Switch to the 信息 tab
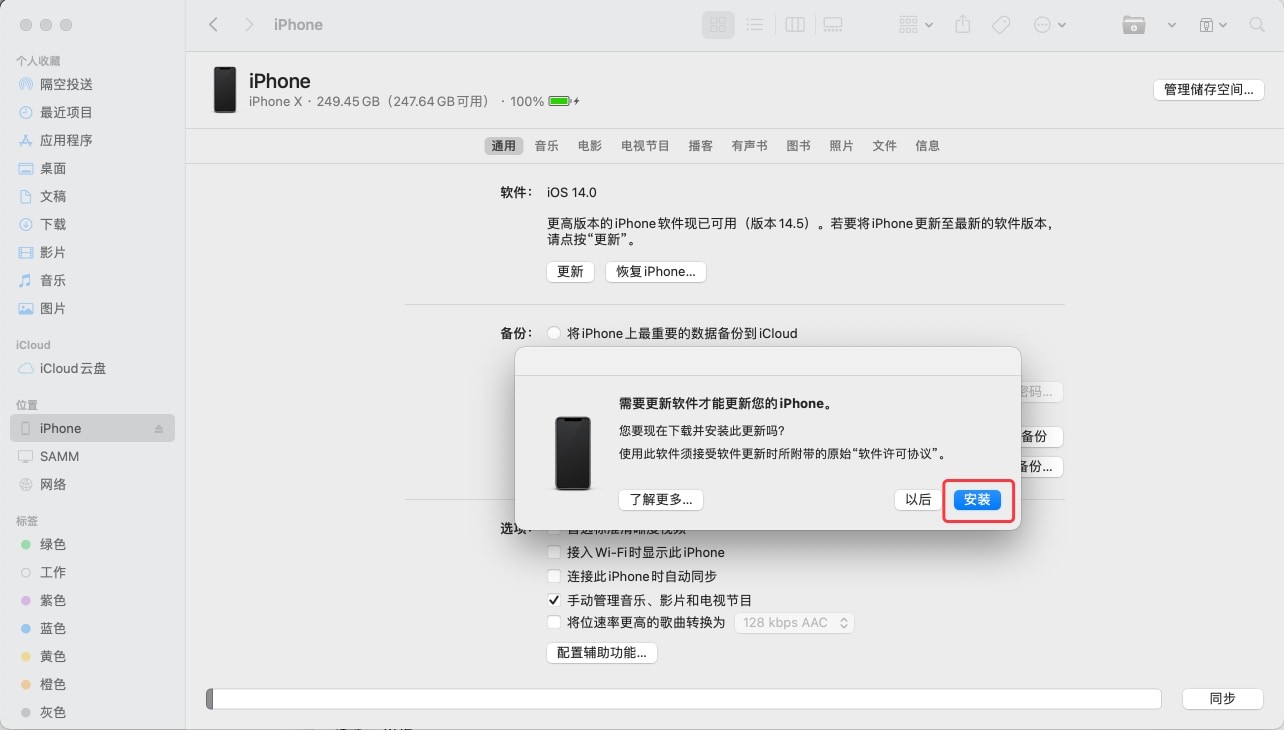1284x730 pixels. coord(927,146)
